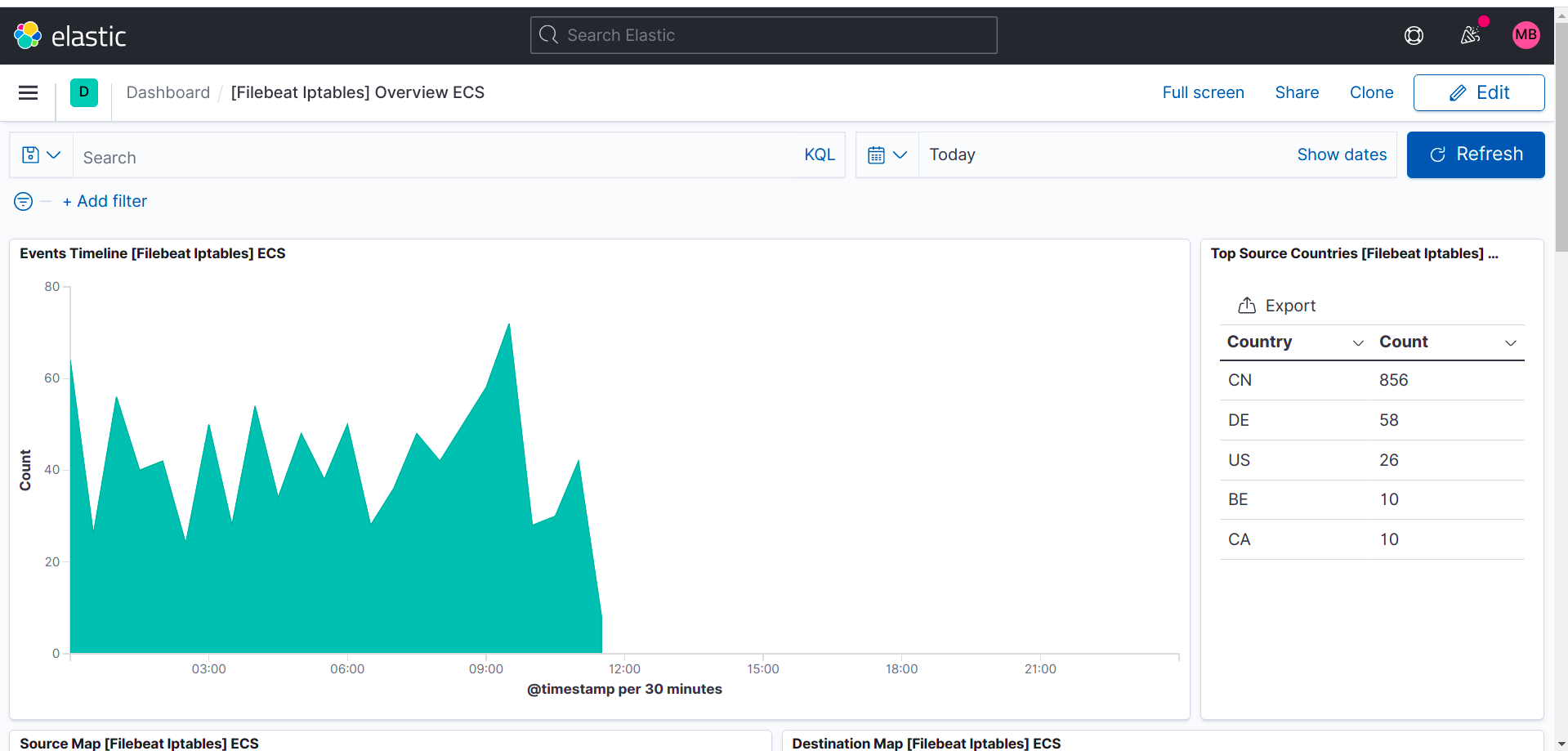1568x751 pixels.
Task: Click Show dates link
Action: [x=1342, y=154]
